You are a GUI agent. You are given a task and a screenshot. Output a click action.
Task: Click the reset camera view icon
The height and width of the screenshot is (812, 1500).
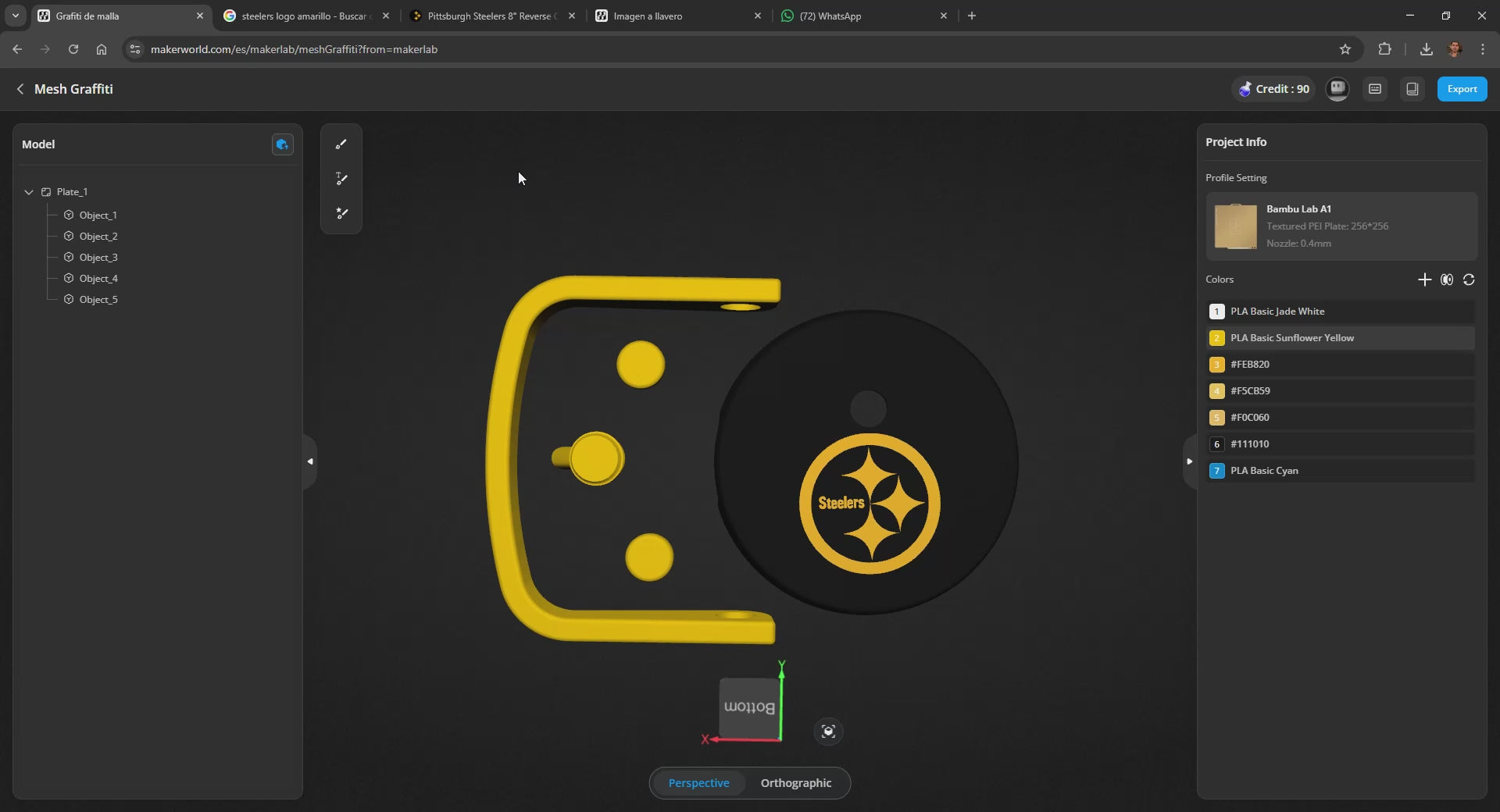click(x=828, y=732)
